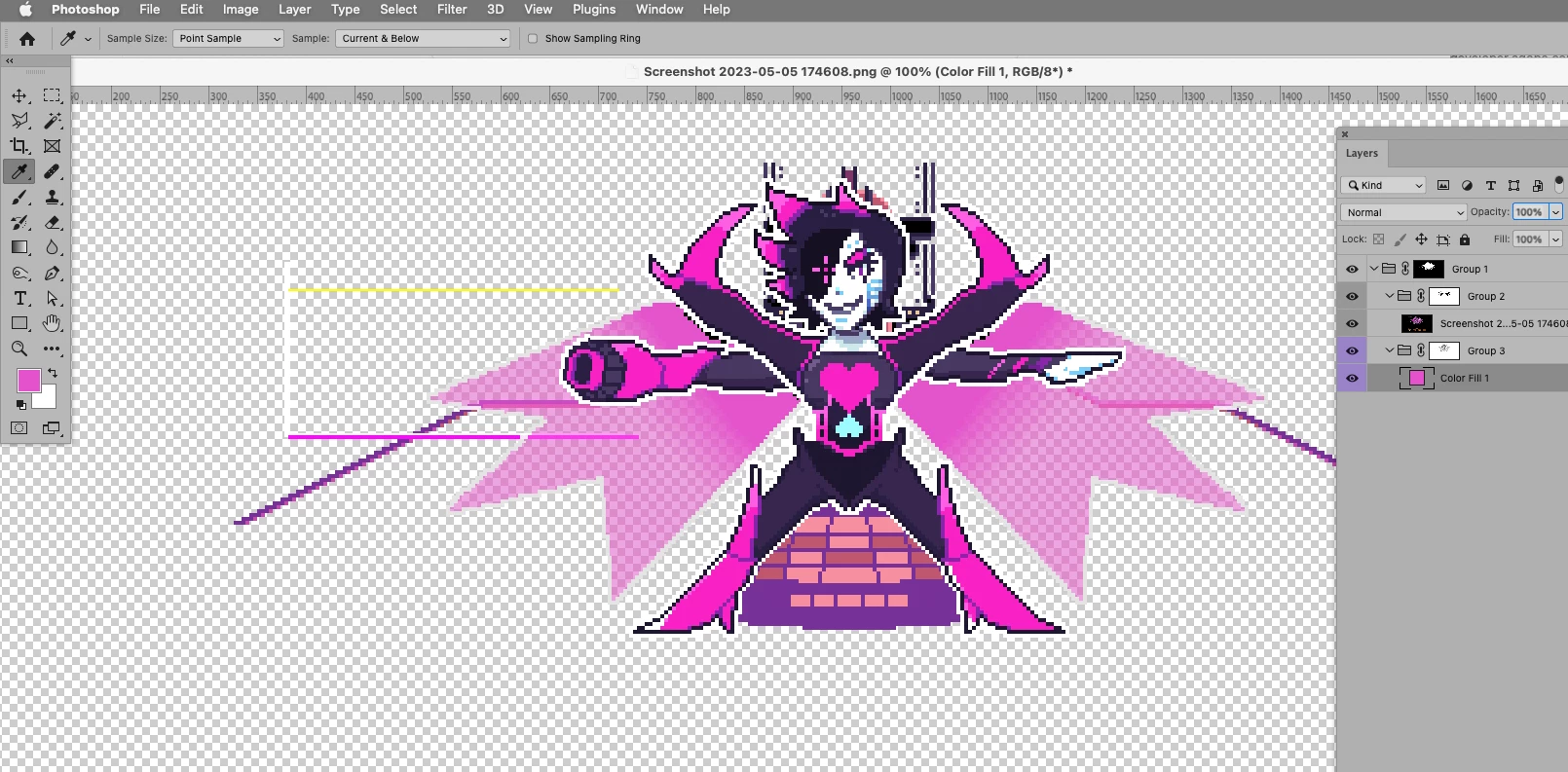
Task: Open the Normal blend mode dropdown
Action: [1403, 212]
